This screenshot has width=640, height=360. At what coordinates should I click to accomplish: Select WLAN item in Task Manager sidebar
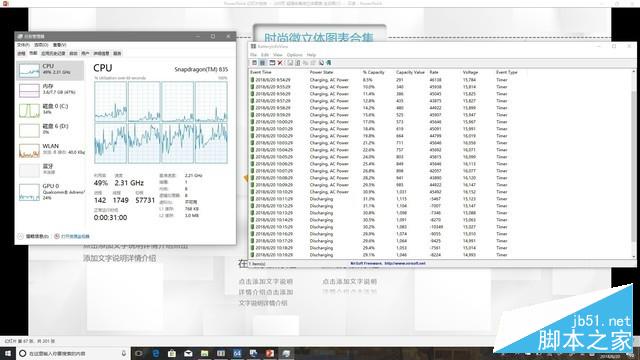[51, 150]
